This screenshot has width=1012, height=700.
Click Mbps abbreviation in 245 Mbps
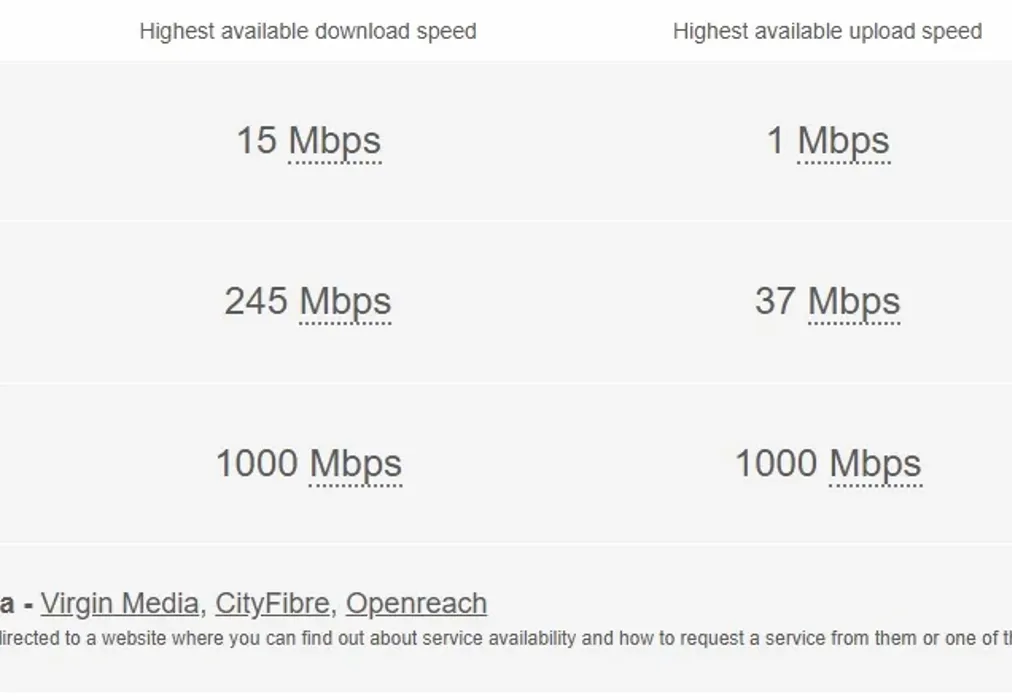pos(345,302)
